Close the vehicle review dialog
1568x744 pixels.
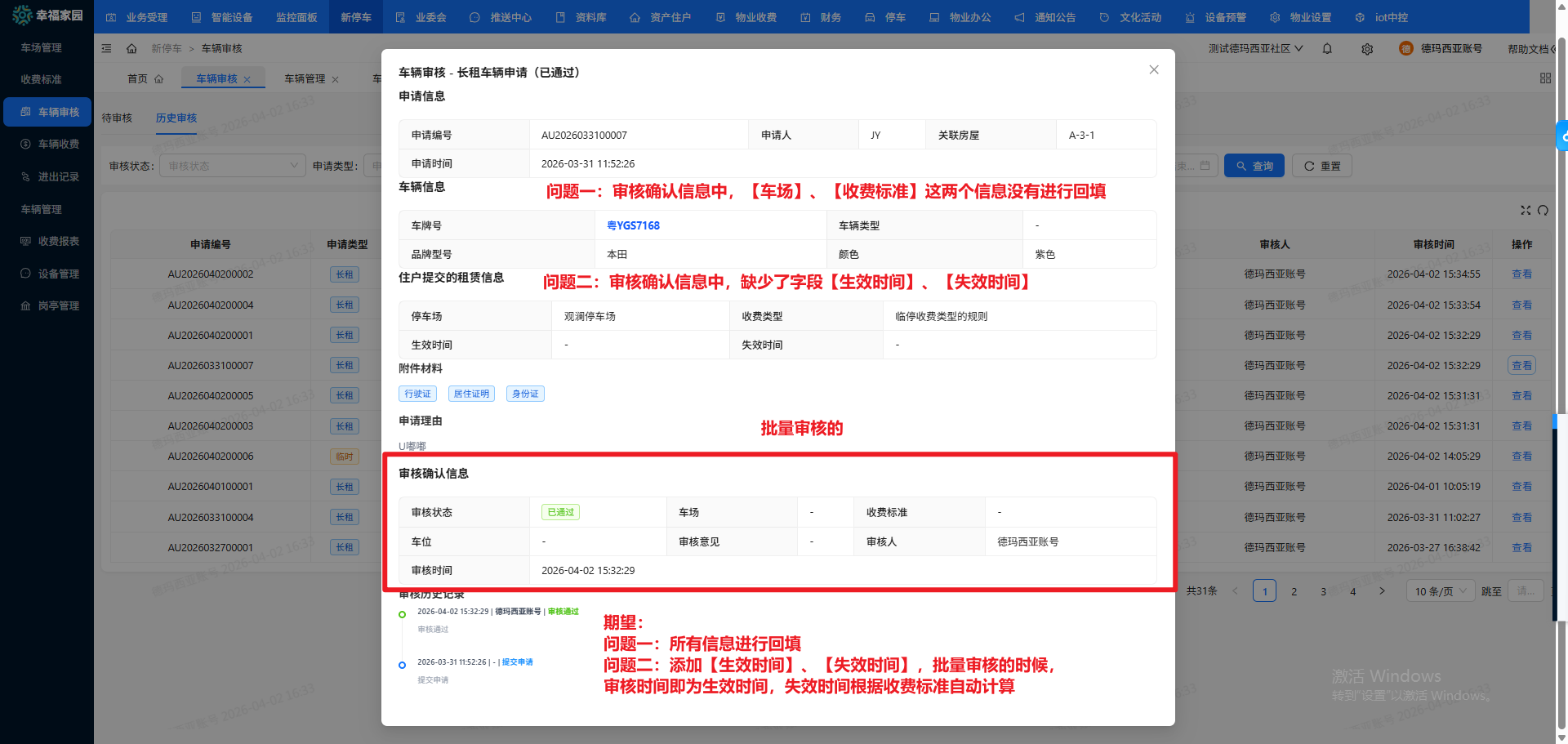pos(1153,70)
